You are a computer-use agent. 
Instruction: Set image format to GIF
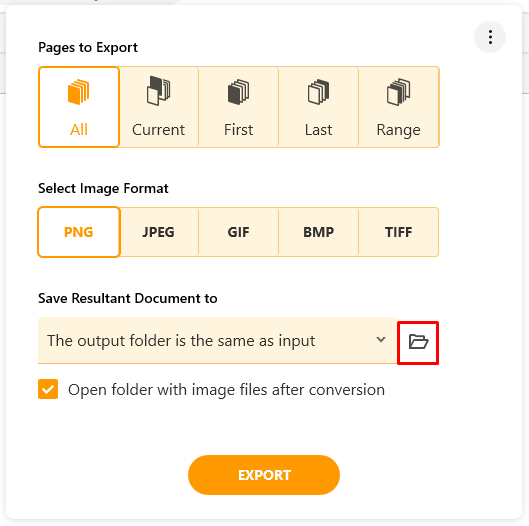coord(239,232)
